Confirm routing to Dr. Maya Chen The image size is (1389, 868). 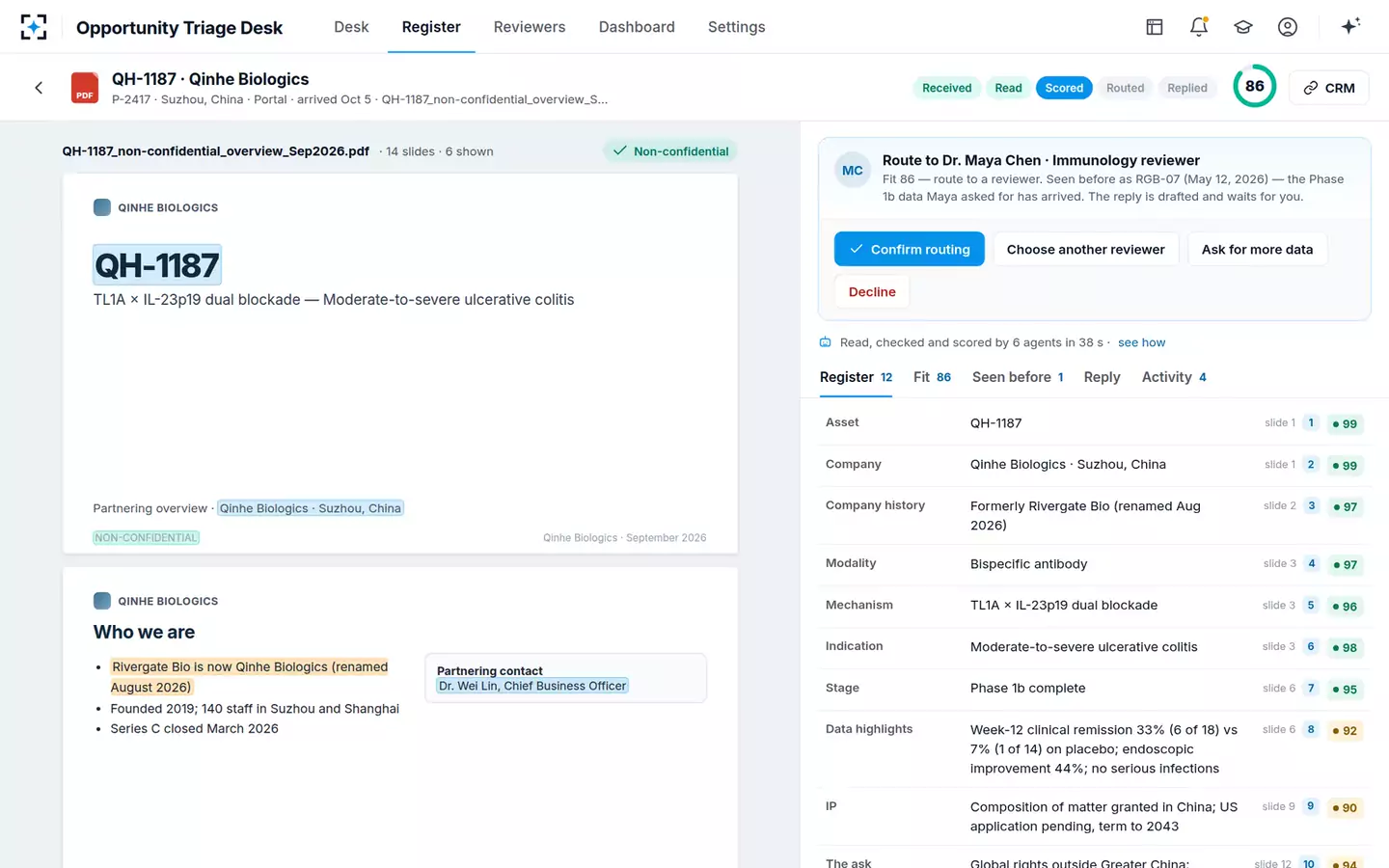(910, 249)
